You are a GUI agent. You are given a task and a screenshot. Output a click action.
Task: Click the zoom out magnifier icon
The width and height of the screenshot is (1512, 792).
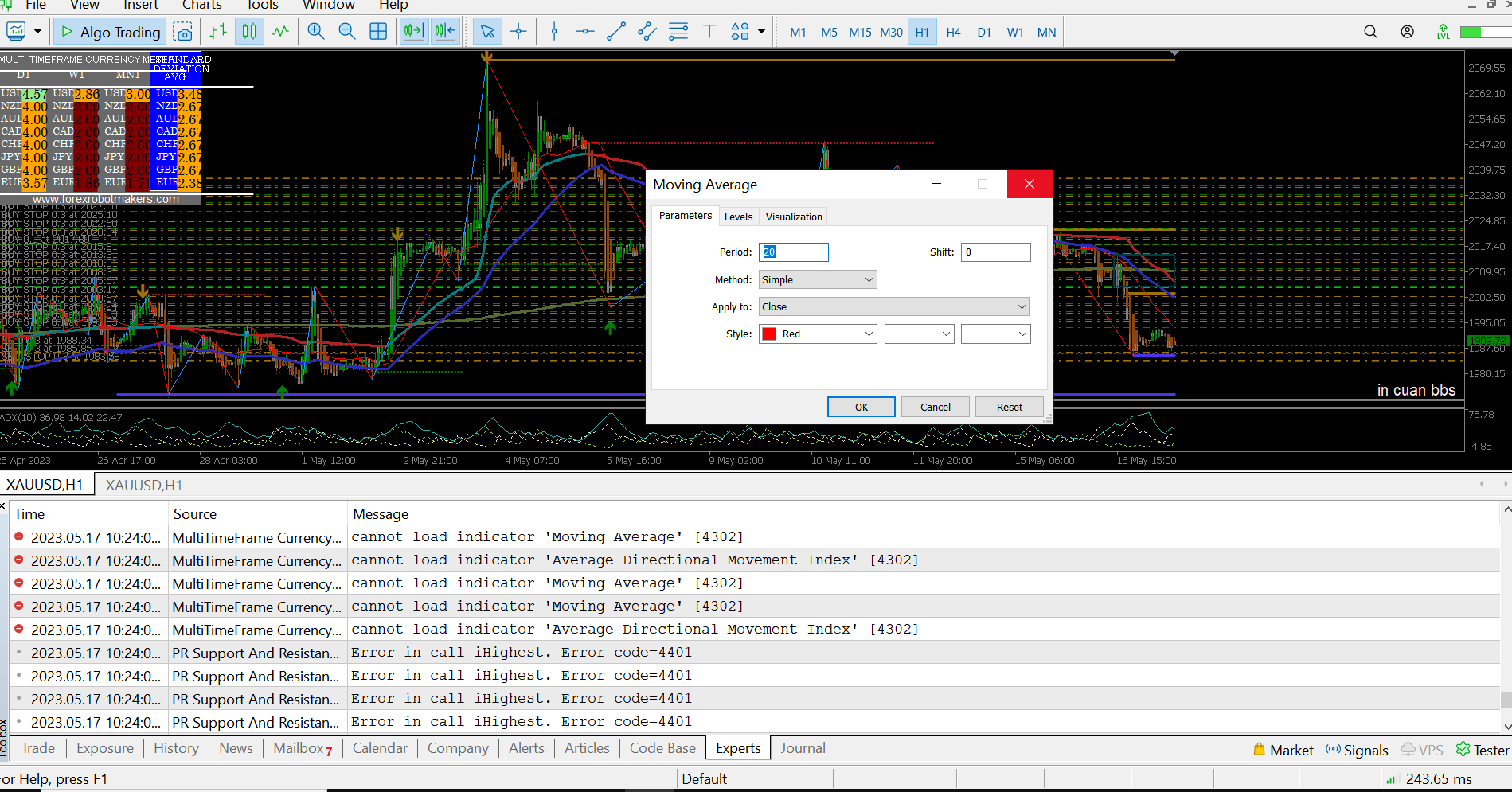(x=347, y=32)
